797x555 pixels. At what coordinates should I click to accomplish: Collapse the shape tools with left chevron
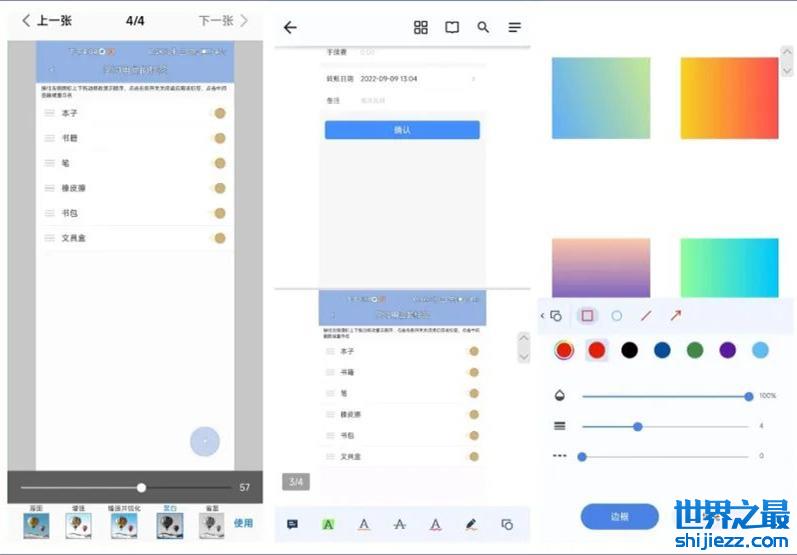tap(543, 316)
